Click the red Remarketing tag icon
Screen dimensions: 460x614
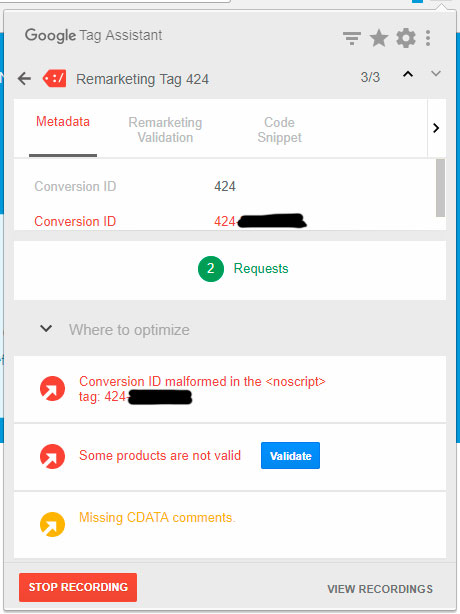point(54,79)
